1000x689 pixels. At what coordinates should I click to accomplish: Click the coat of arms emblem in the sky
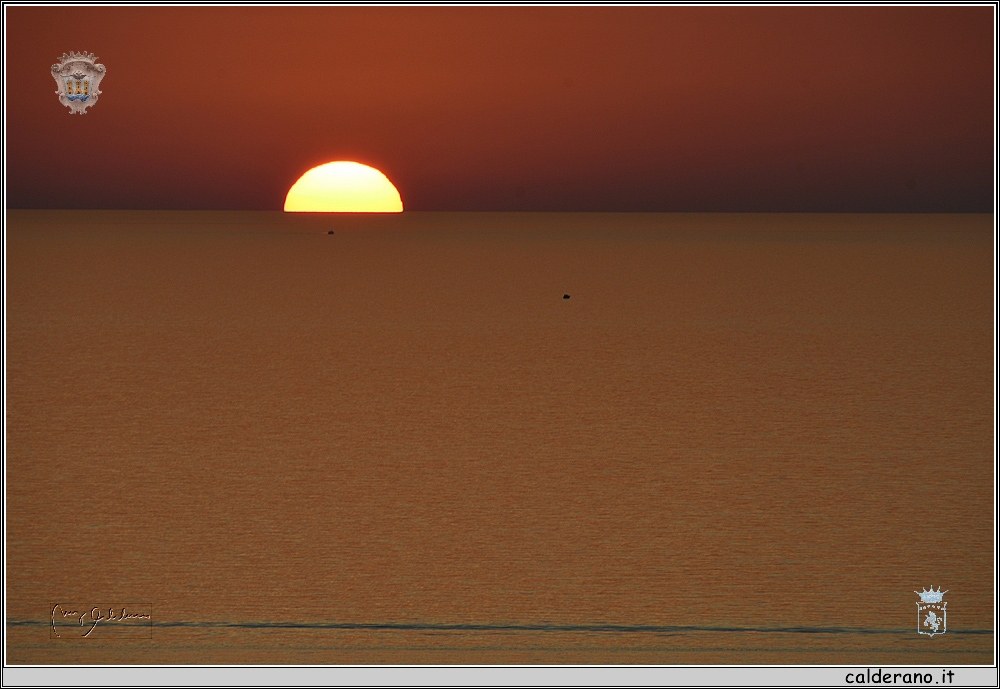pyautogui.click(x=78, y=82)
